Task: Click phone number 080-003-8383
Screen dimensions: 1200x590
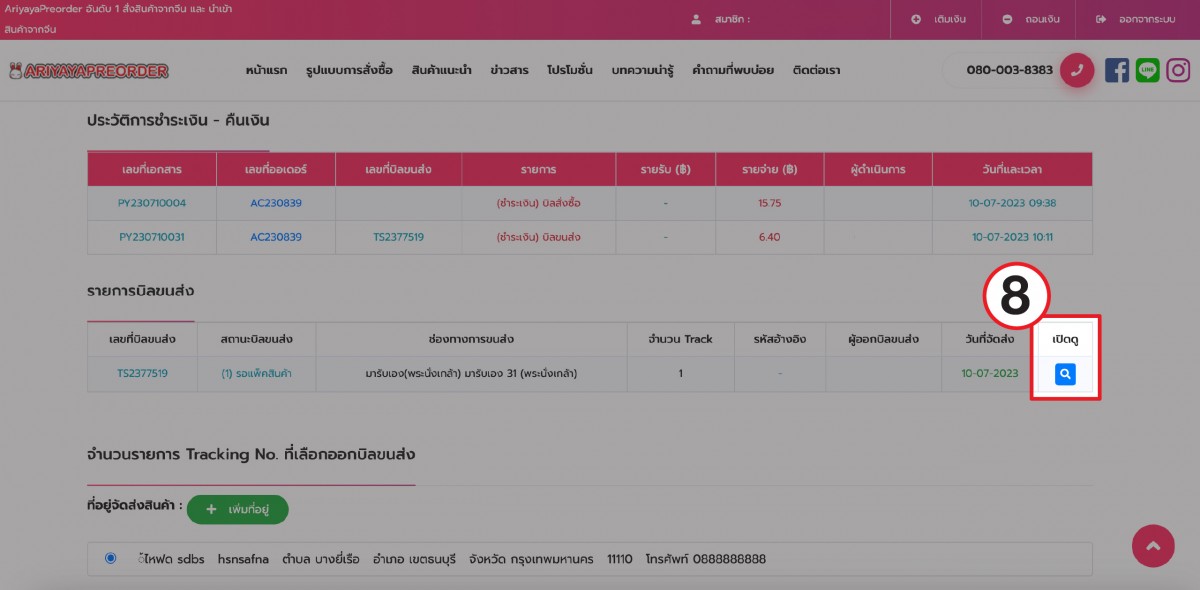Action: tap(1009, 70)
